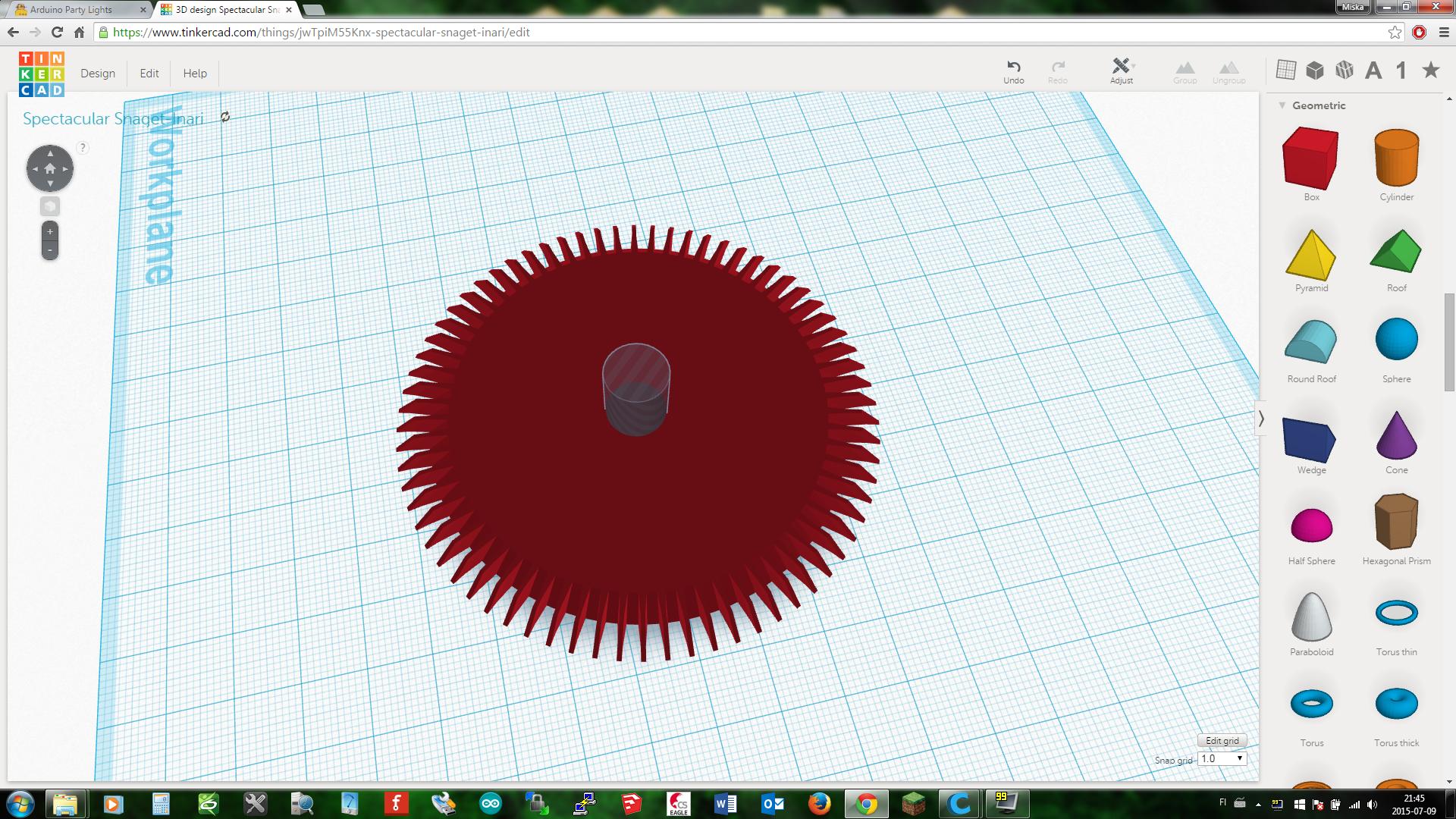
Task: Click the view navigation help question mark
Action: (x=83, y=148)
